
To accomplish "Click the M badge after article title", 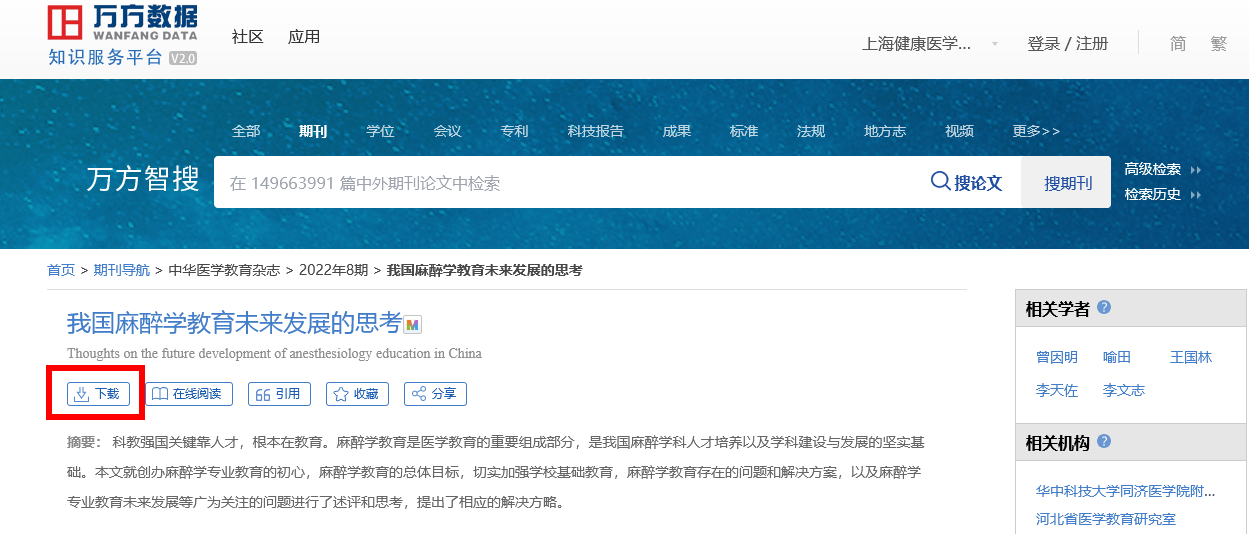I will pos(413,325).
